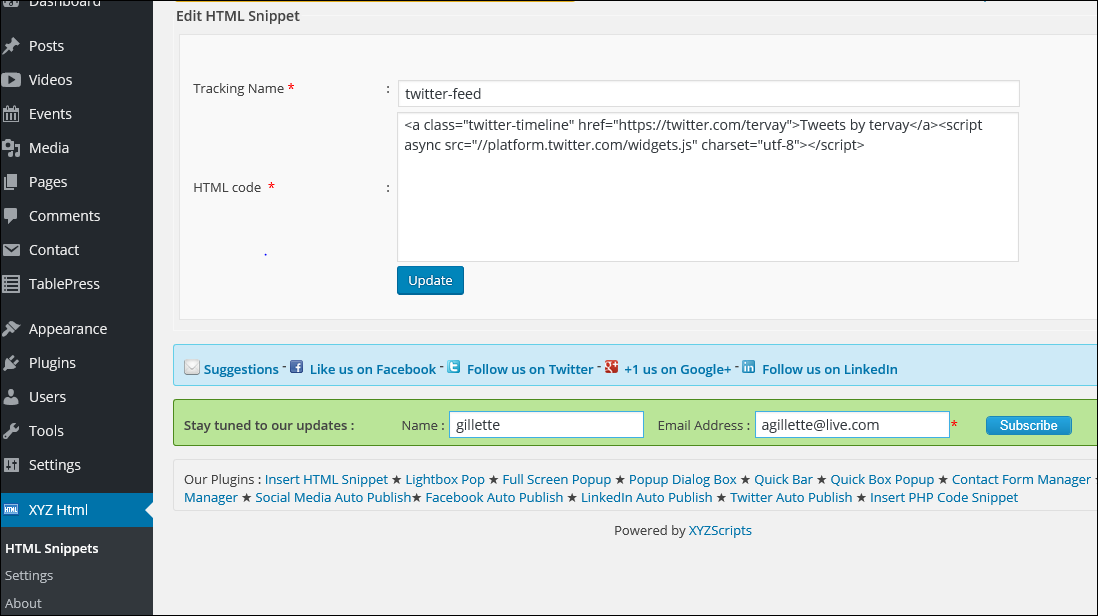Click the Comments speech bubble icon
The width and height of the screenshot is (1098, 616).
[12, 216]
